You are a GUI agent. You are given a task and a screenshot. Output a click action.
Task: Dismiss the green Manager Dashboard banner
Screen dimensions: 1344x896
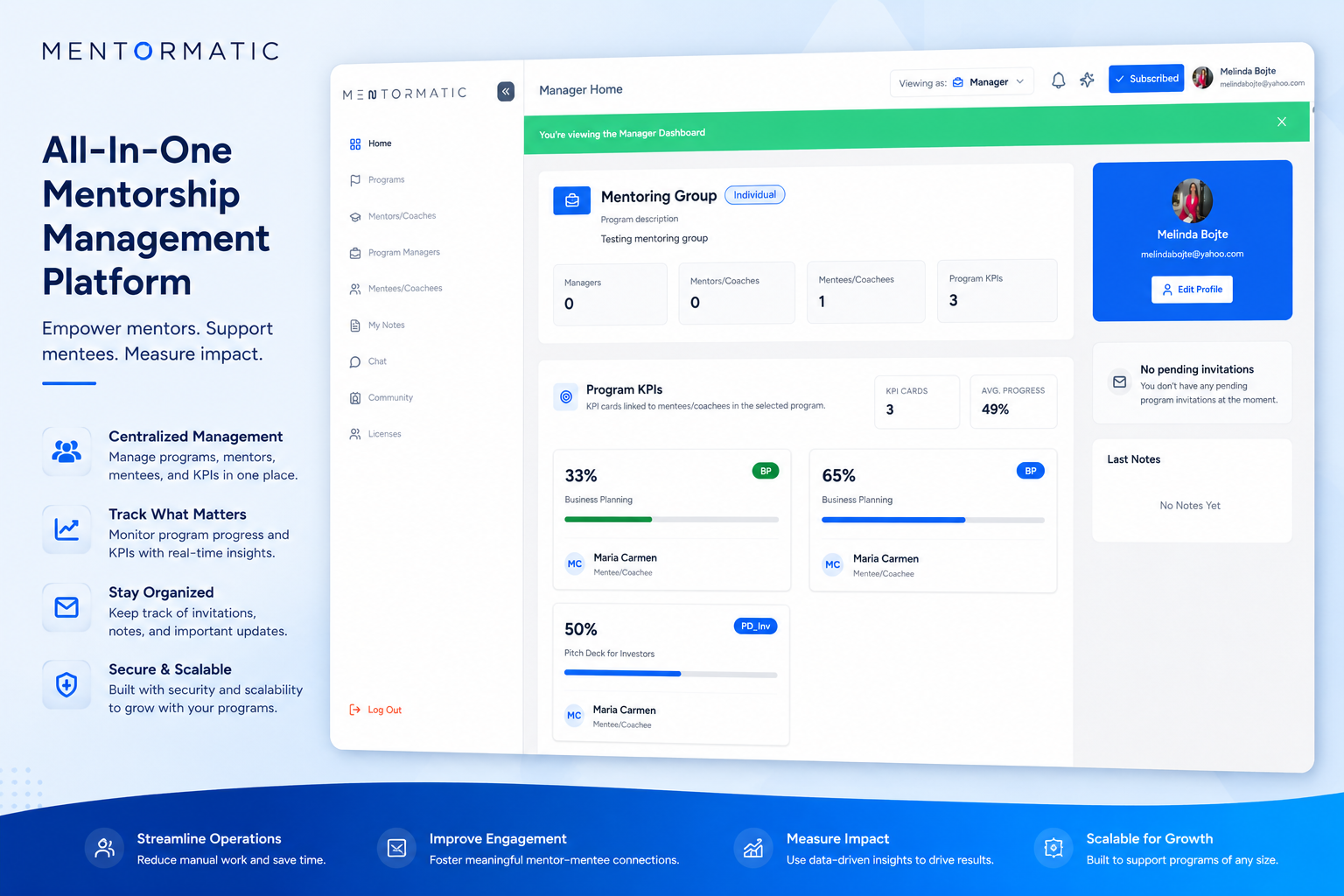[1282, 122]
